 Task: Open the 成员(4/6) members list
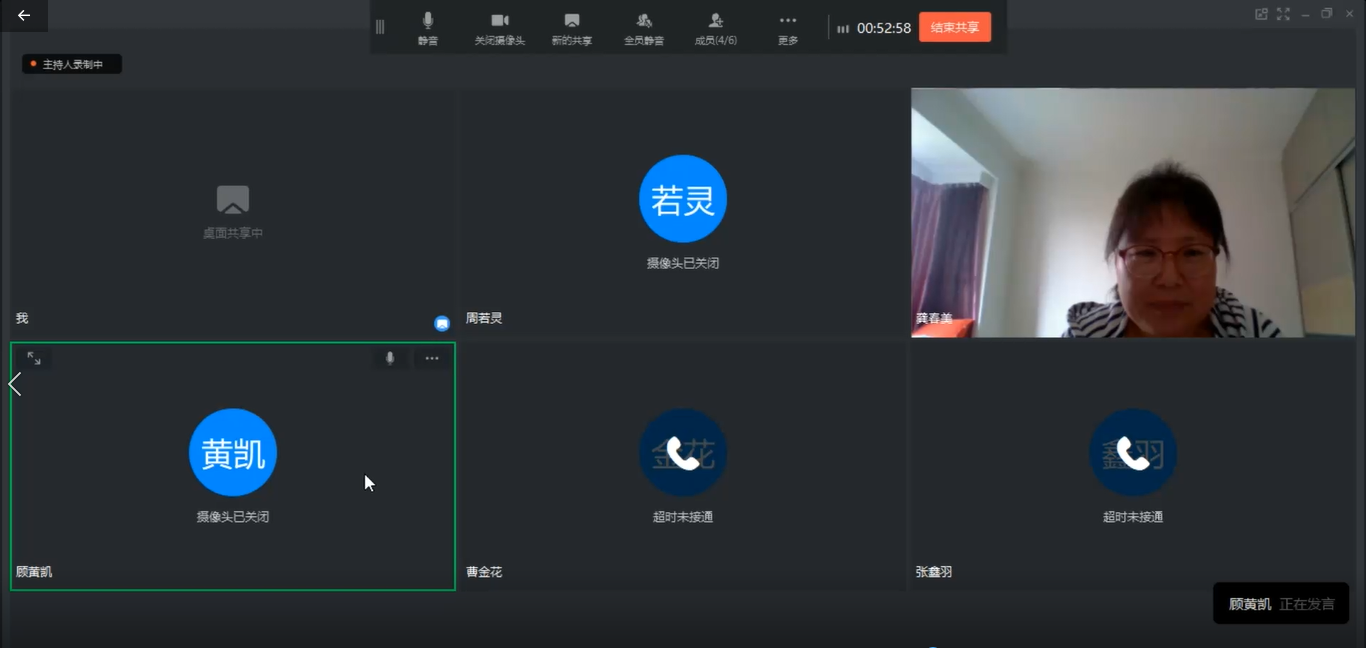click(x=715, y=27)
